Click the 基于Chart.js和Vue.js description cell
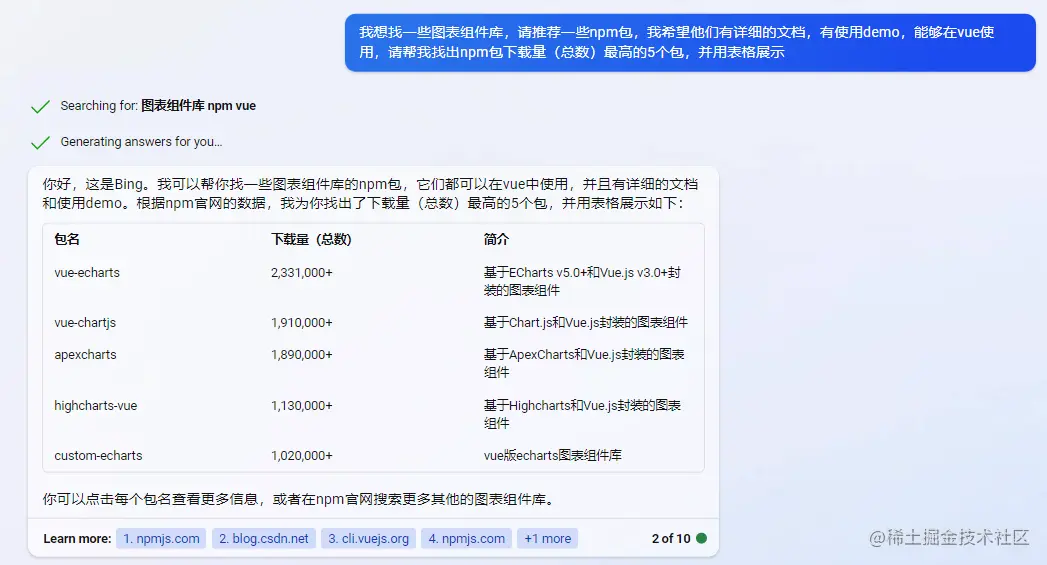1047x565 pixels. point(586,323)
